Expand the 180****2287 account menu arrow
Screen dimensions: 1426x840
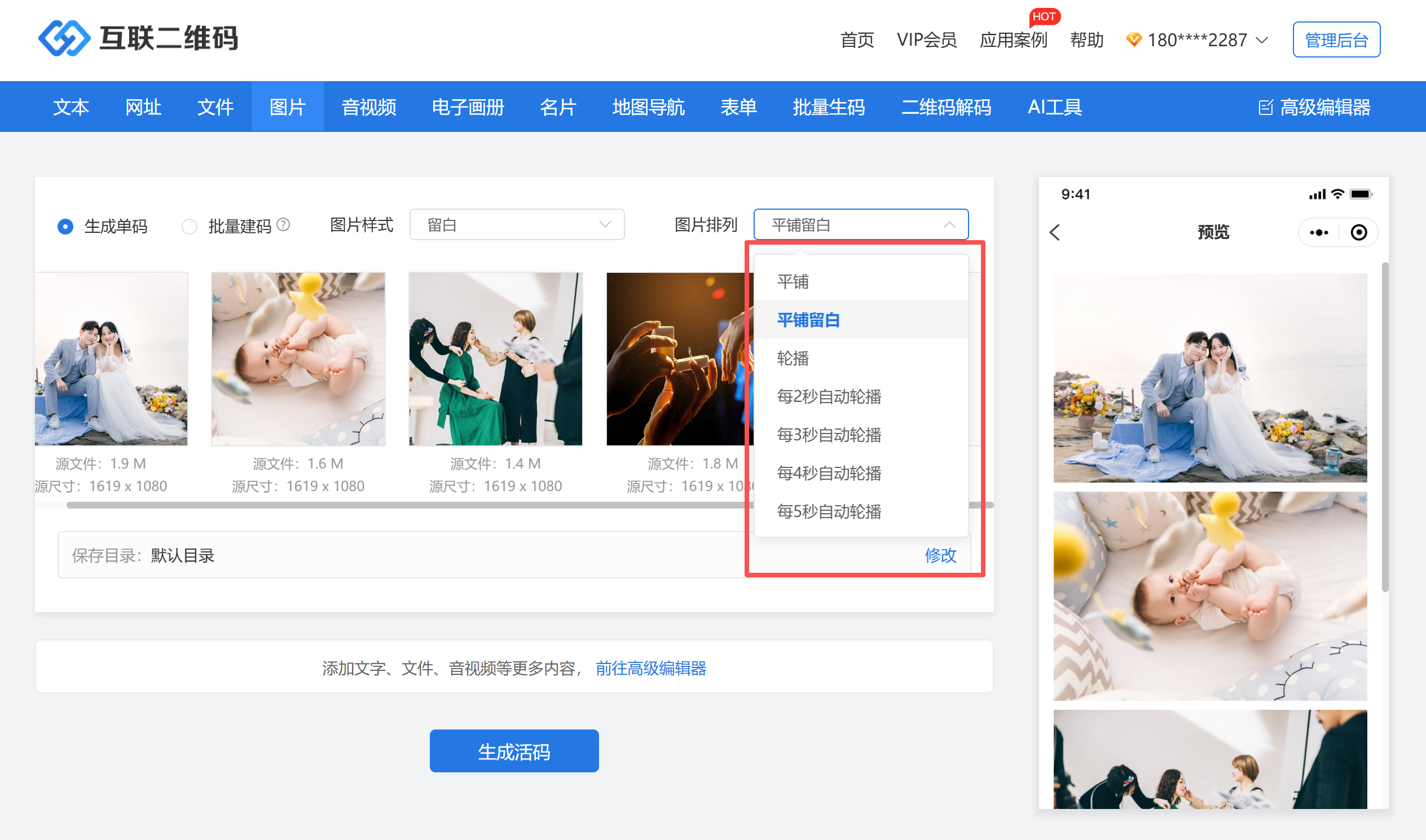1262,40
